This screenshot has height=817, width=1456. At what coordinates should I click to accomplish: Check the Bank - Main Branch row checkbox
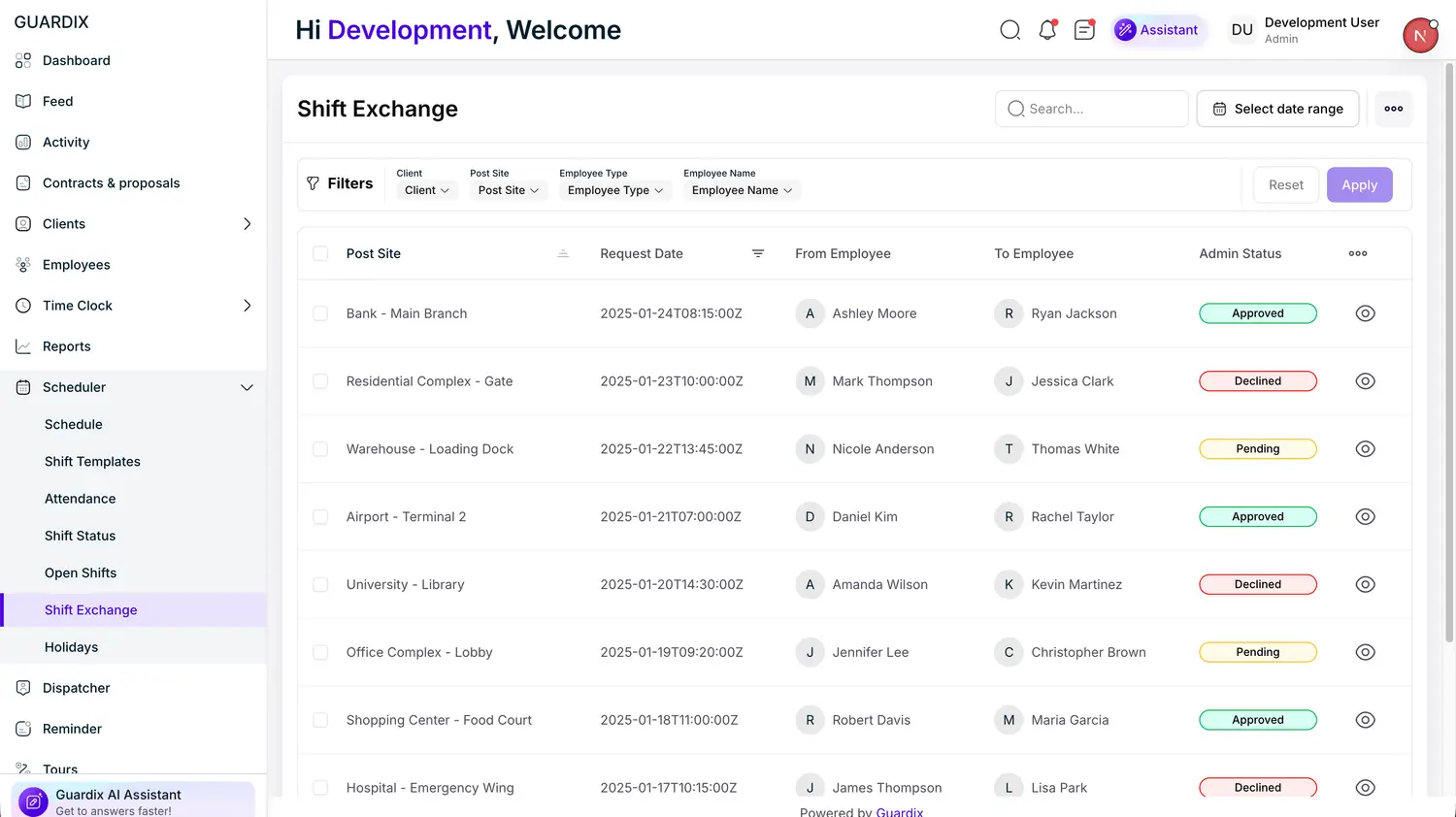(x=320, y=313)
